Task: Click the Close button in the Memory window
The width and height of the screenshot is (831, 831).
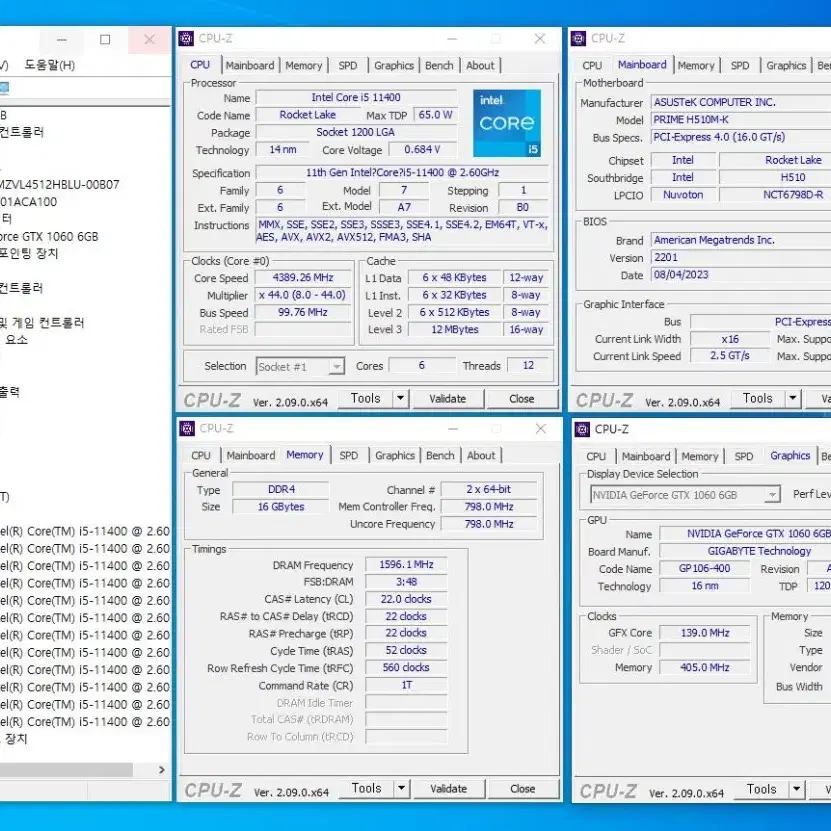Action: point(523,789)
